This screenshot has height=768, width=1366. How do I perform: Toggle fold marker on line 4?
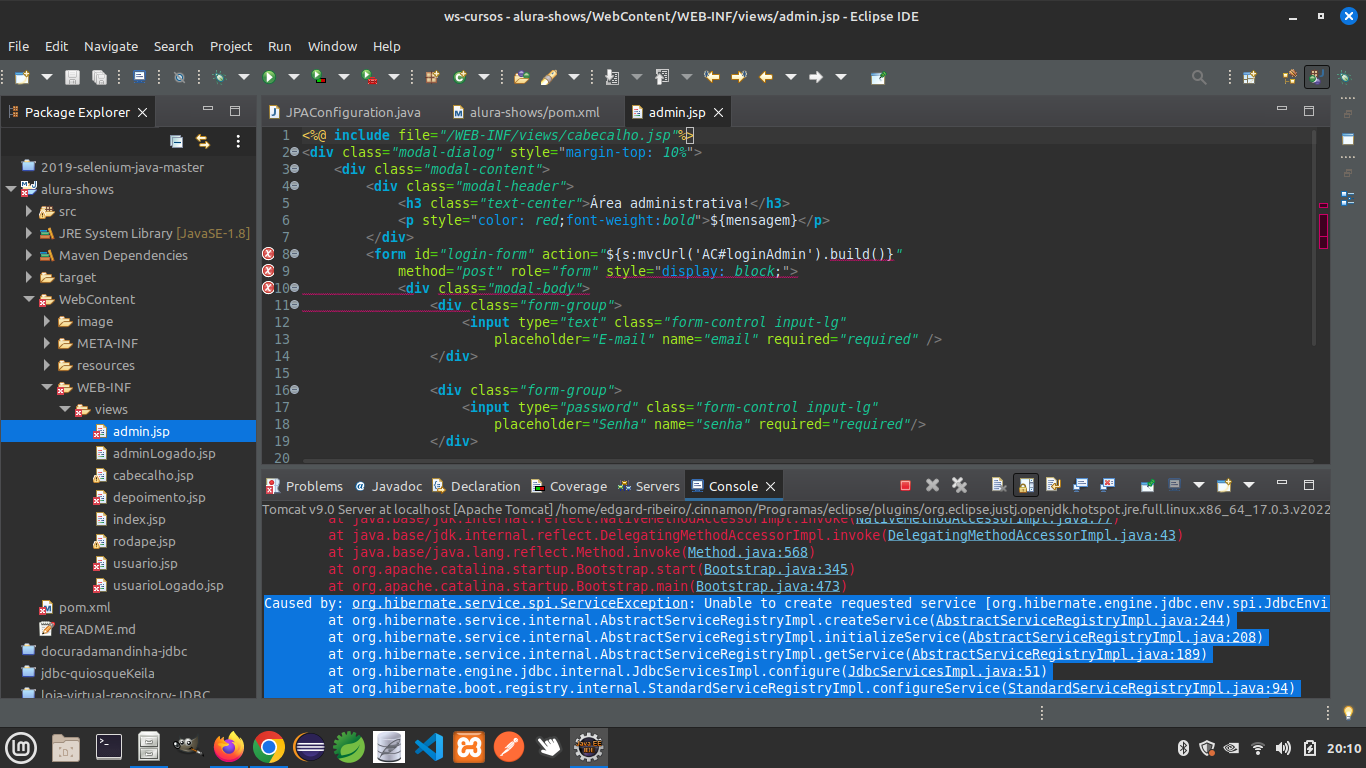295,186
